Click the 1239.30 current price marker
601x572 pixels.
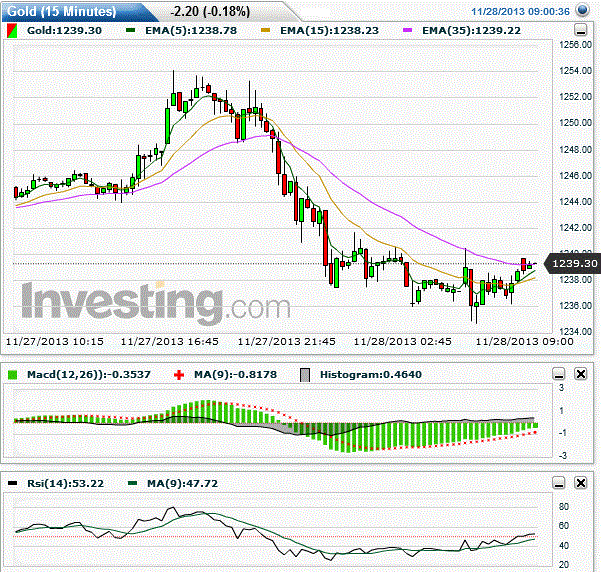[x=574, y=263]
